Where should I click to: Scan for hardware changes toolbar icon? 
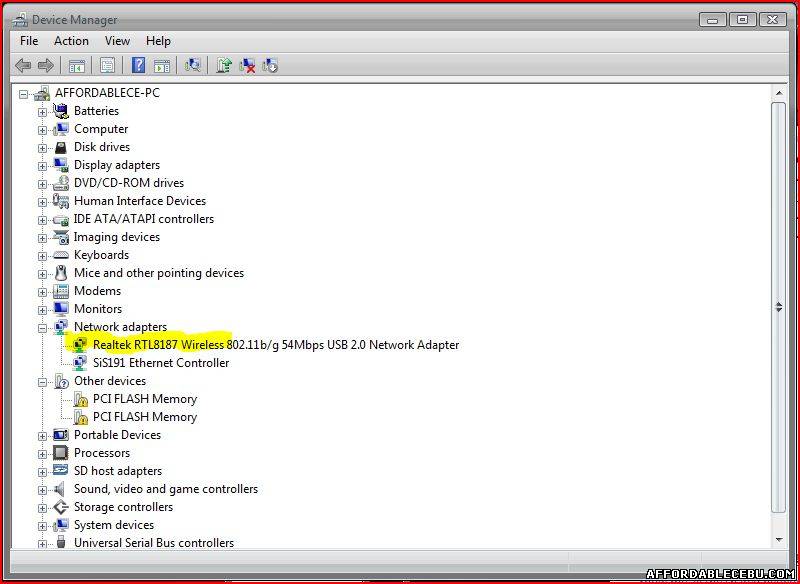193,65
